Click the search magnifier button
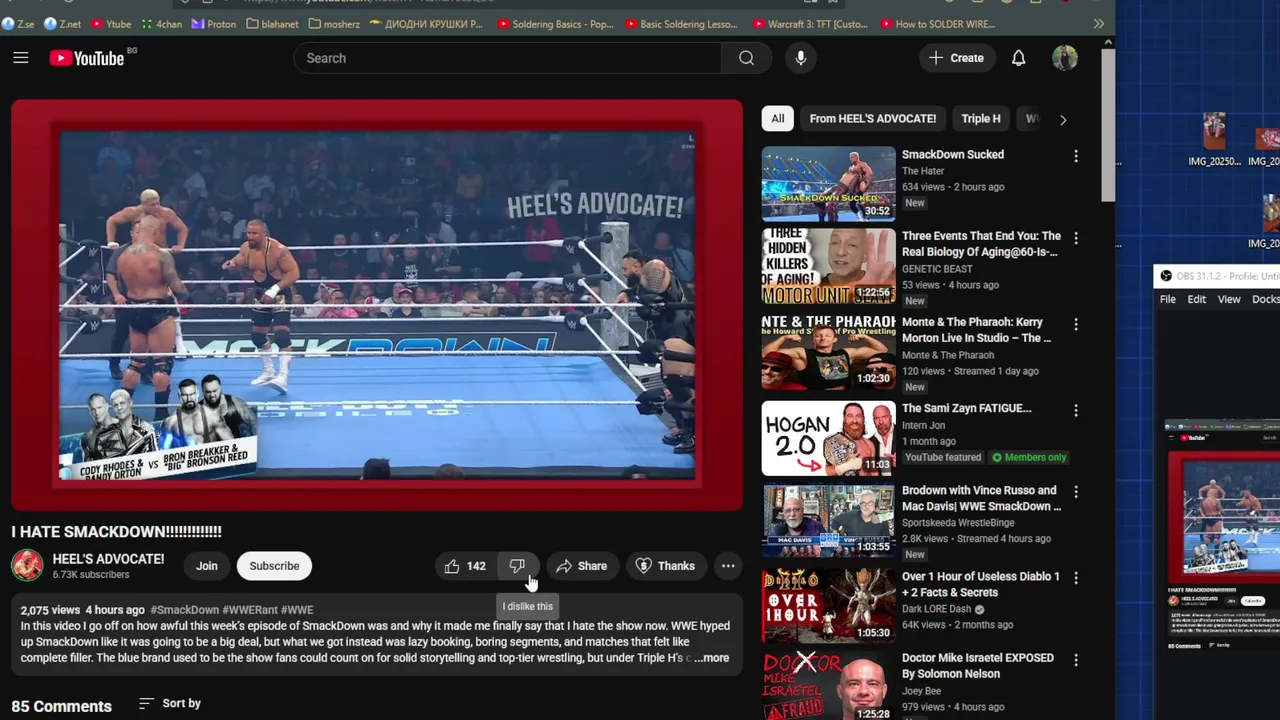 (746, 58)
